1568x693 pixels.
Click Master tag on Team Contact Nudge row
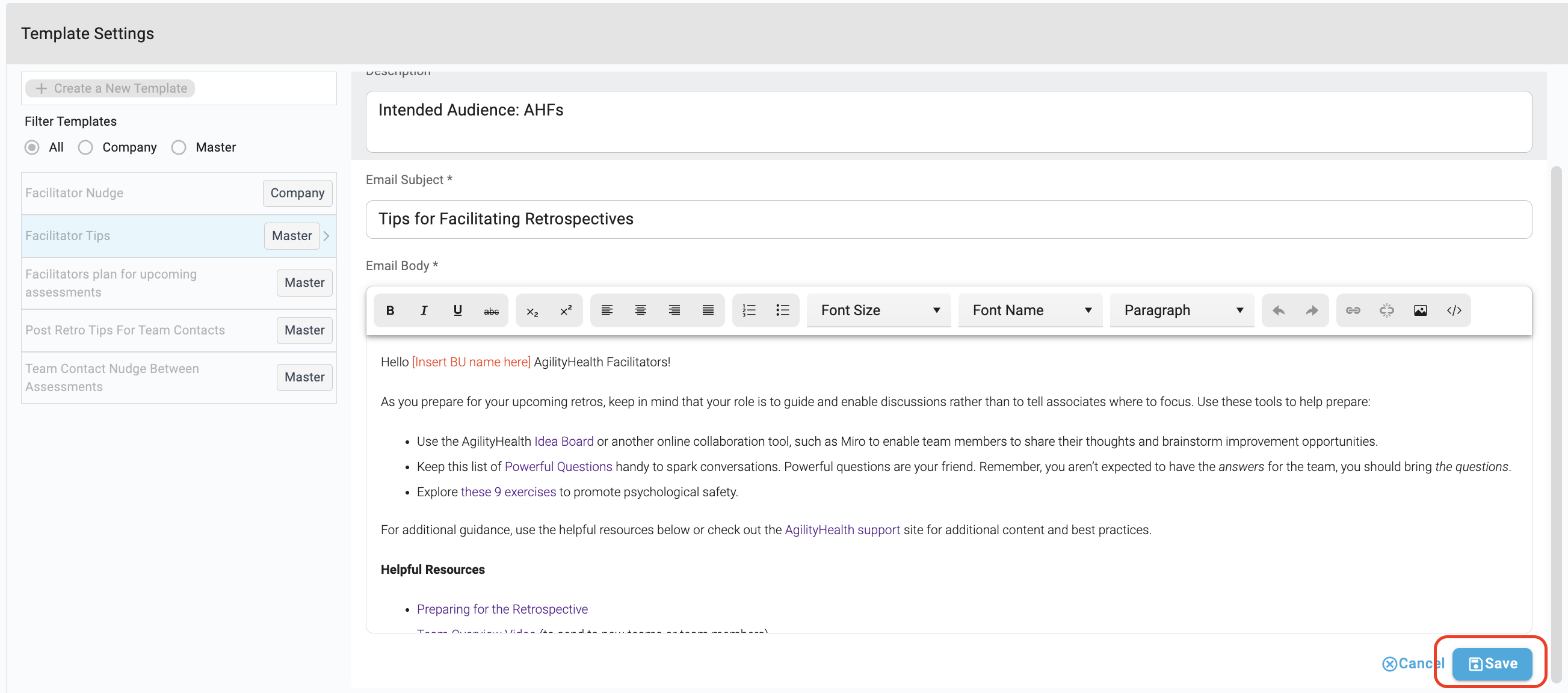pos(304,377)
